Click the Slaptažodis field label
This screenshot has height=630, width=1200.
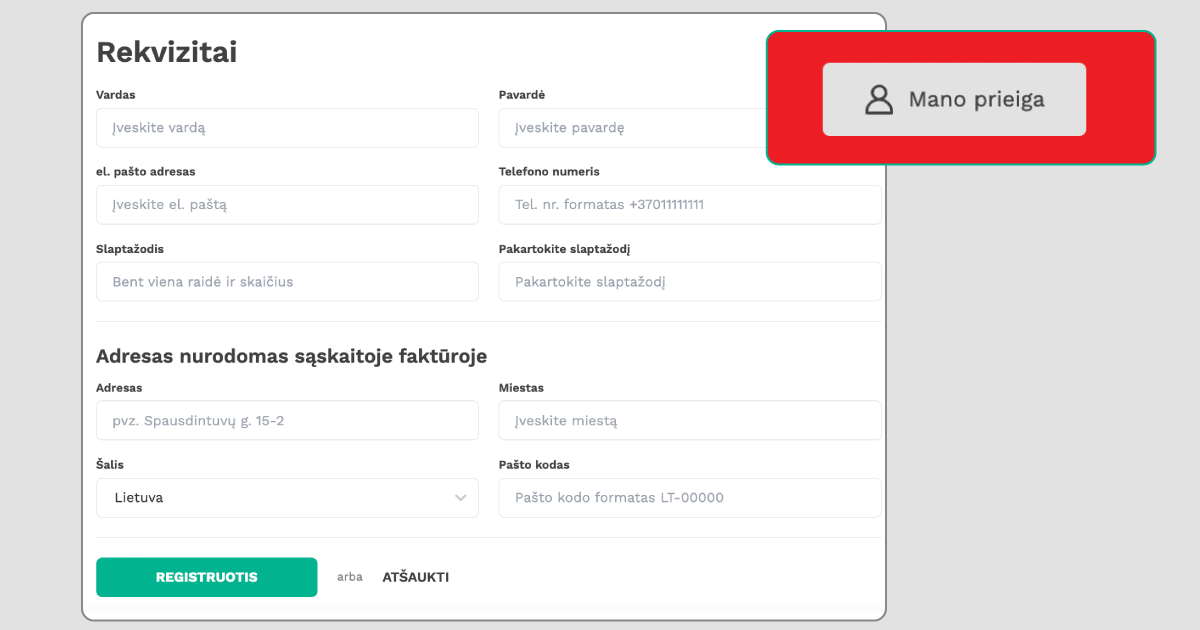click(x=130, y=249)
